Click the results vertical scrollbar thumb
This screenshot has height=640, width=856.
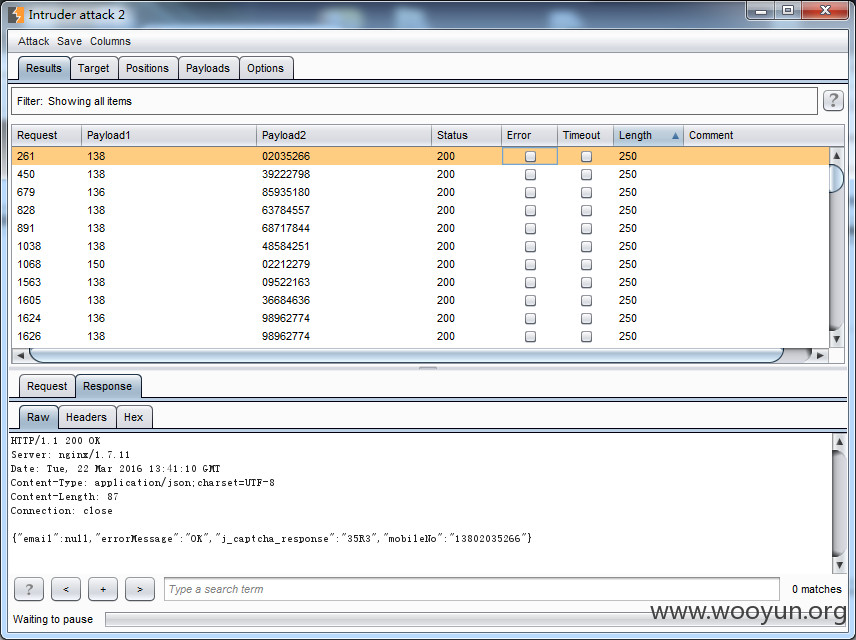(x=836, y=178)
